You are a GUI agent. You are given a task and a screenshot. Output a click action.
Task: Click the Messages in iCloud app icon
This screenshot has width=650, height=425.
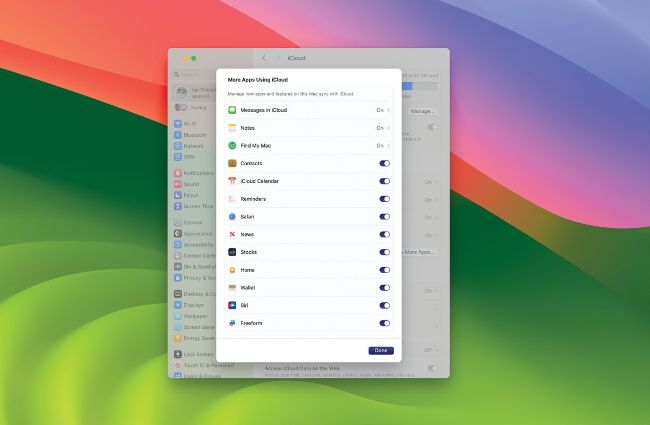[x=232, y=110]
